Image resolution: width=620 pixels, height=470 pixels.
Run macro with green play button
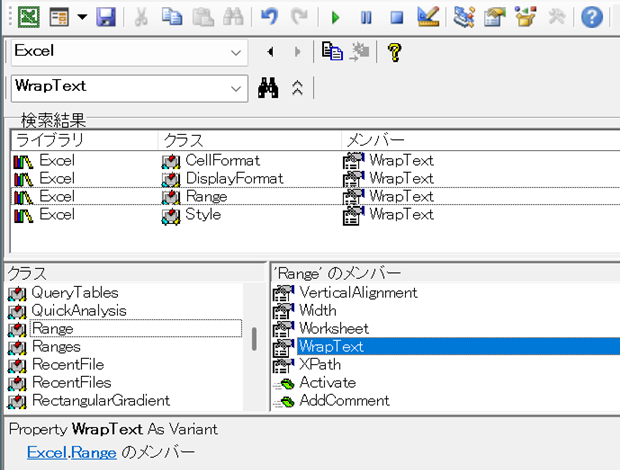click(335, 17)
